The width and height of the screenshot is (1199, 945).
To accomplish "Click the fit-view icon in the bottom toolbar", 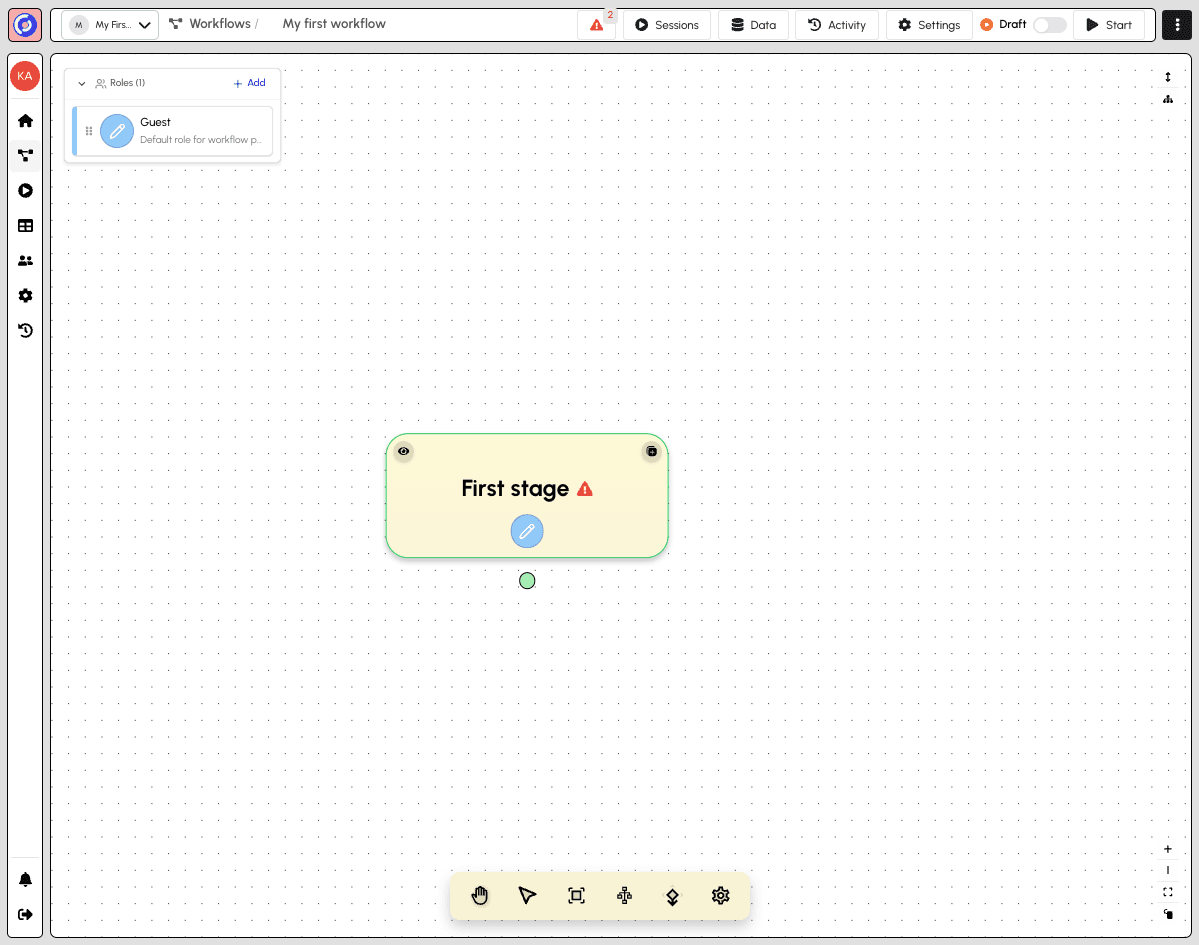I will [x=576, y=896].
